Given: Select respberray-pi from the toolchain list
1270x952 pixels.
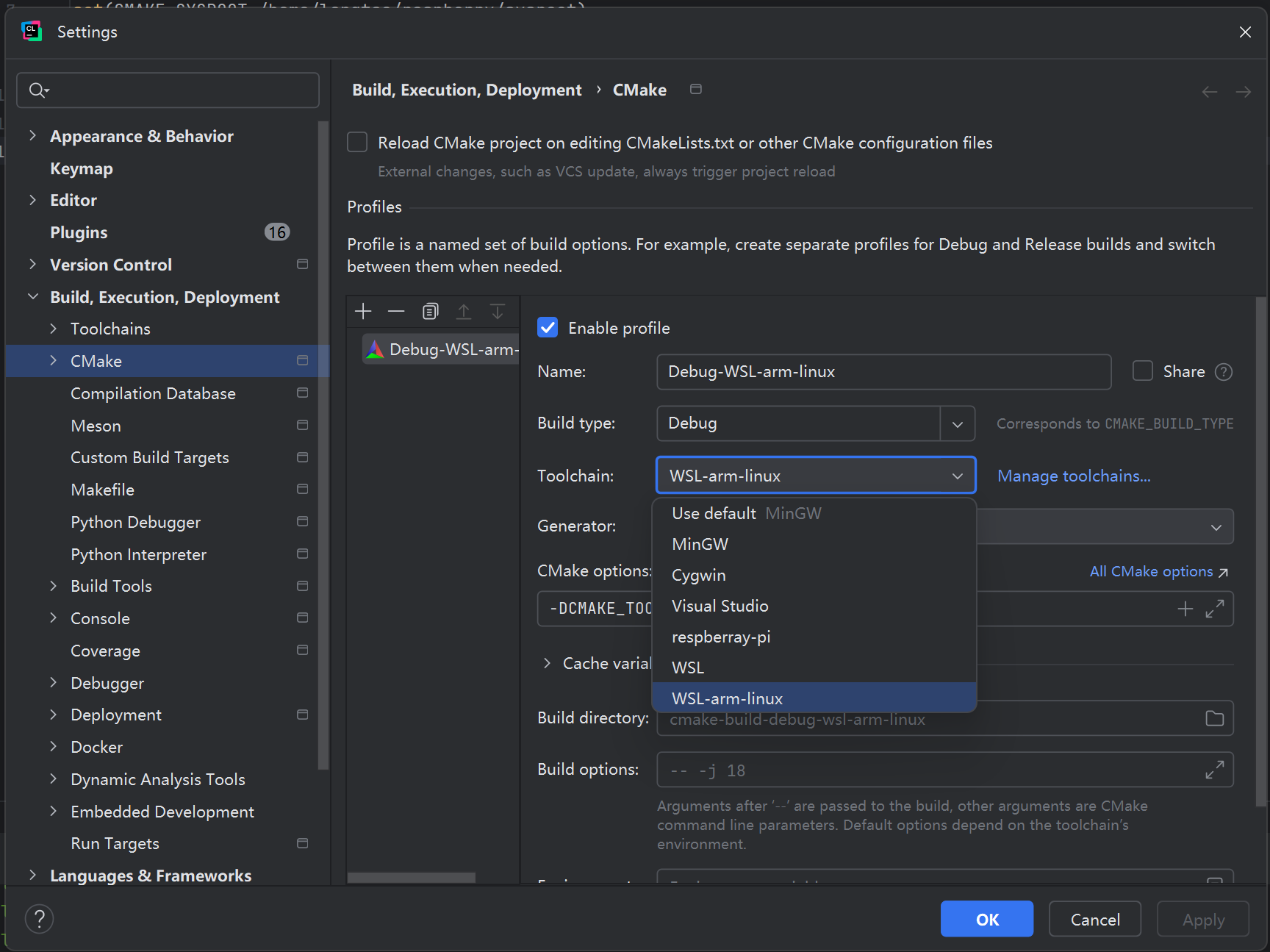Looking at the screenshot, I should 721,637.
